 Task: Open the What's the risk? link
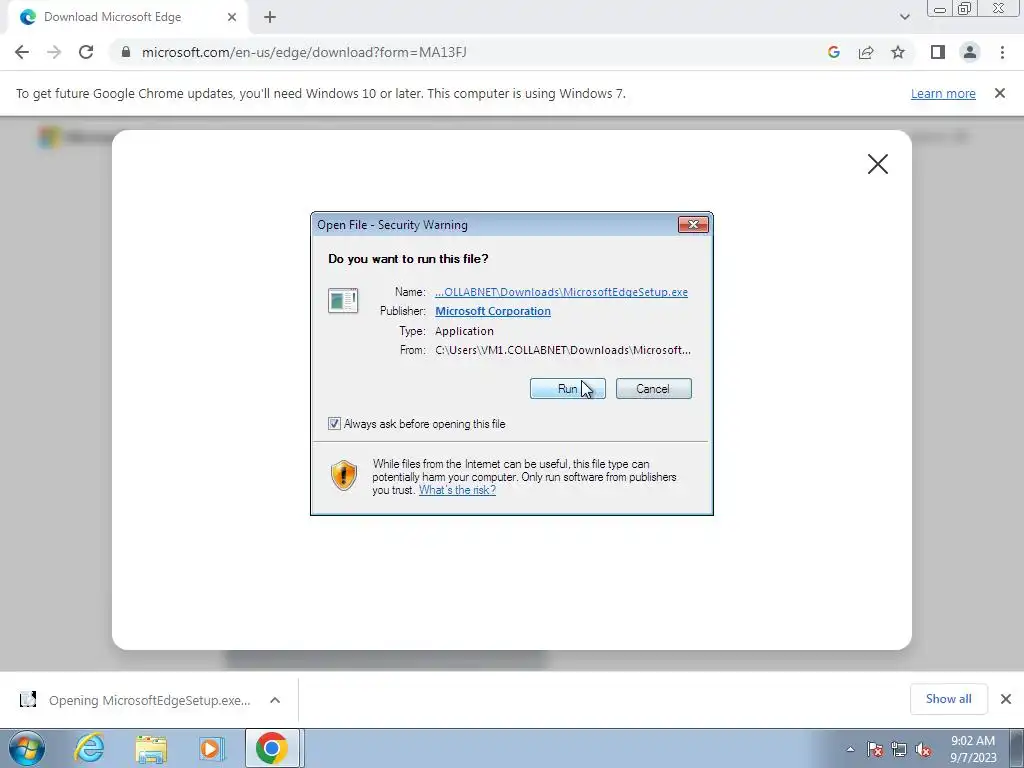click(x=457, y=490)
